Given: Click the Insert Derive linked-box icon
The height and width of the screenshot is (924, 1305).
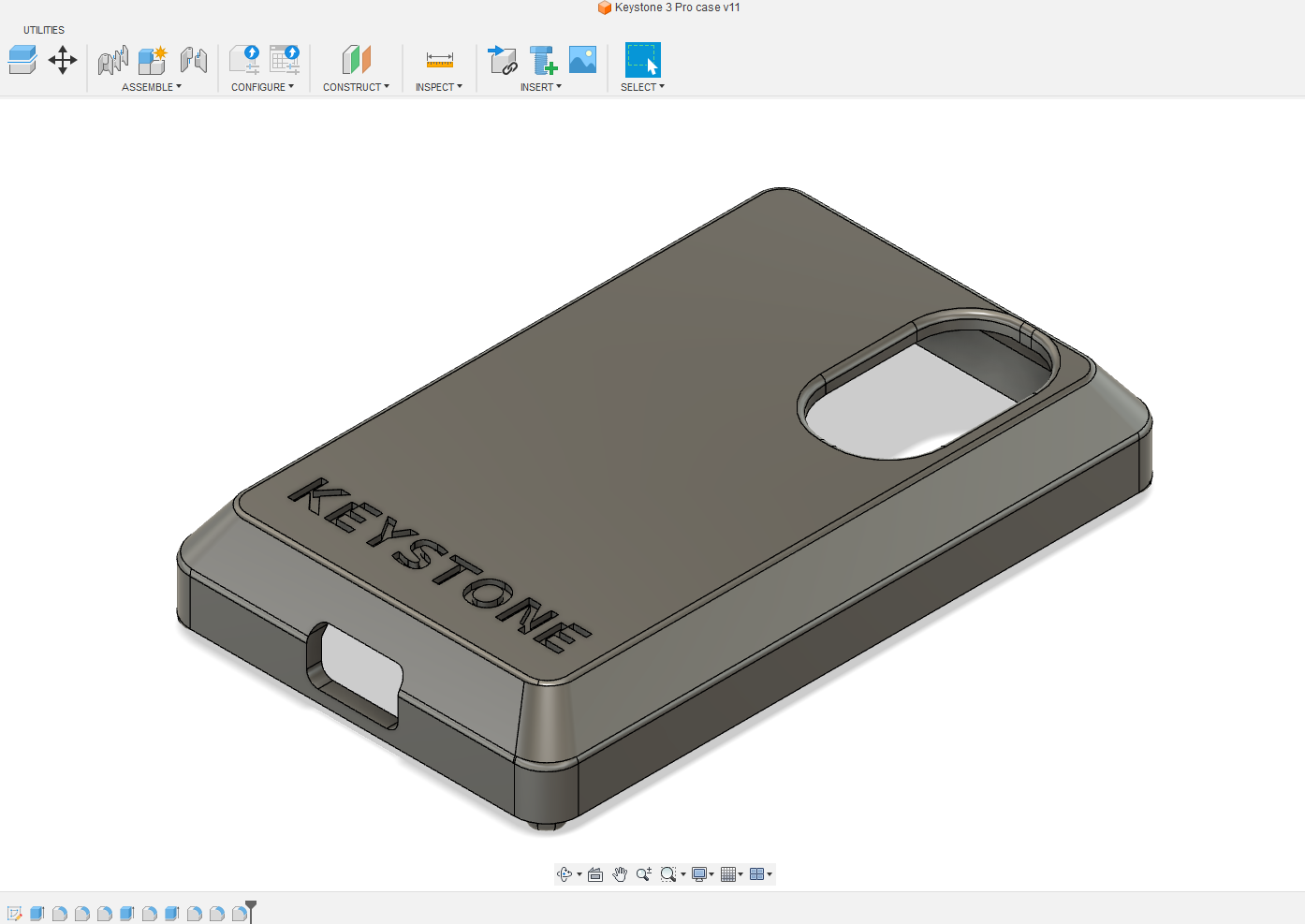Looking at the screenshot, I should tap(503, 60).
